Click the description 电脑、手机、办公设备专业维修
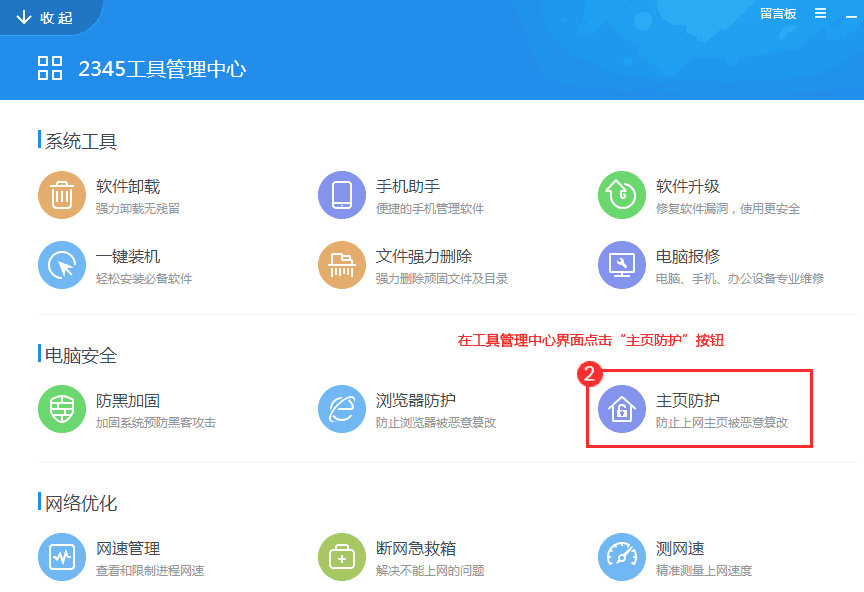Viewport: 864px width, 592px height. point(740,278)
